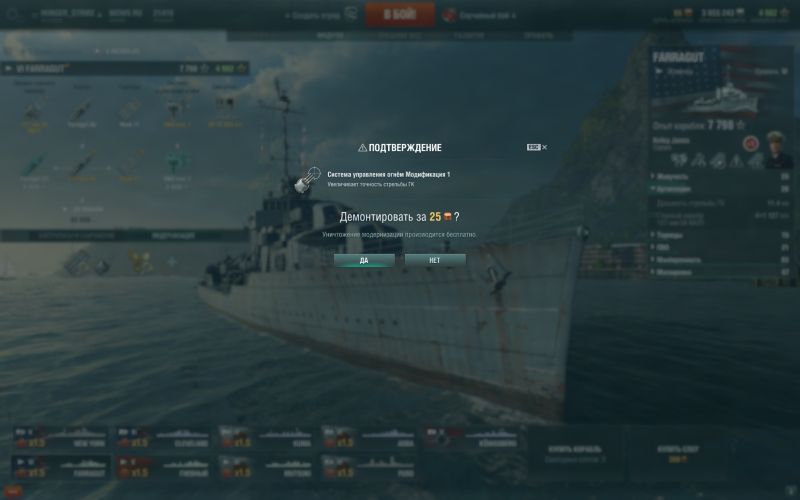Select the New York ship in the carousel
The height and width of the screenshot is (500, 800).
60,438
